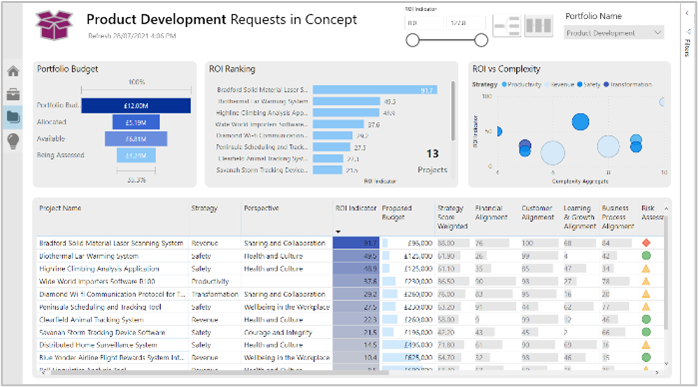698x387 pixels.
Task: Select Wide World Importers Software R100 name
Action: point(97,281)
